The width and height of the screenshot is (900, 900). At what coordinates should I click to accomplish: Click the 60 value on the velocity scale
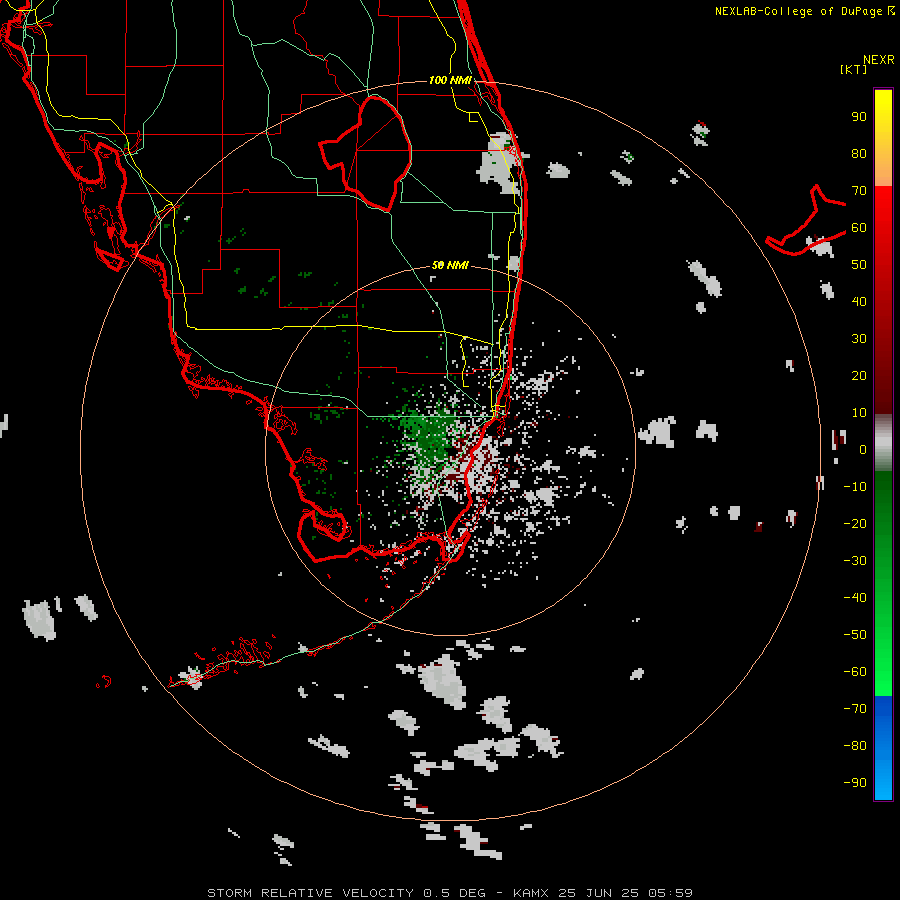(859, 228)
